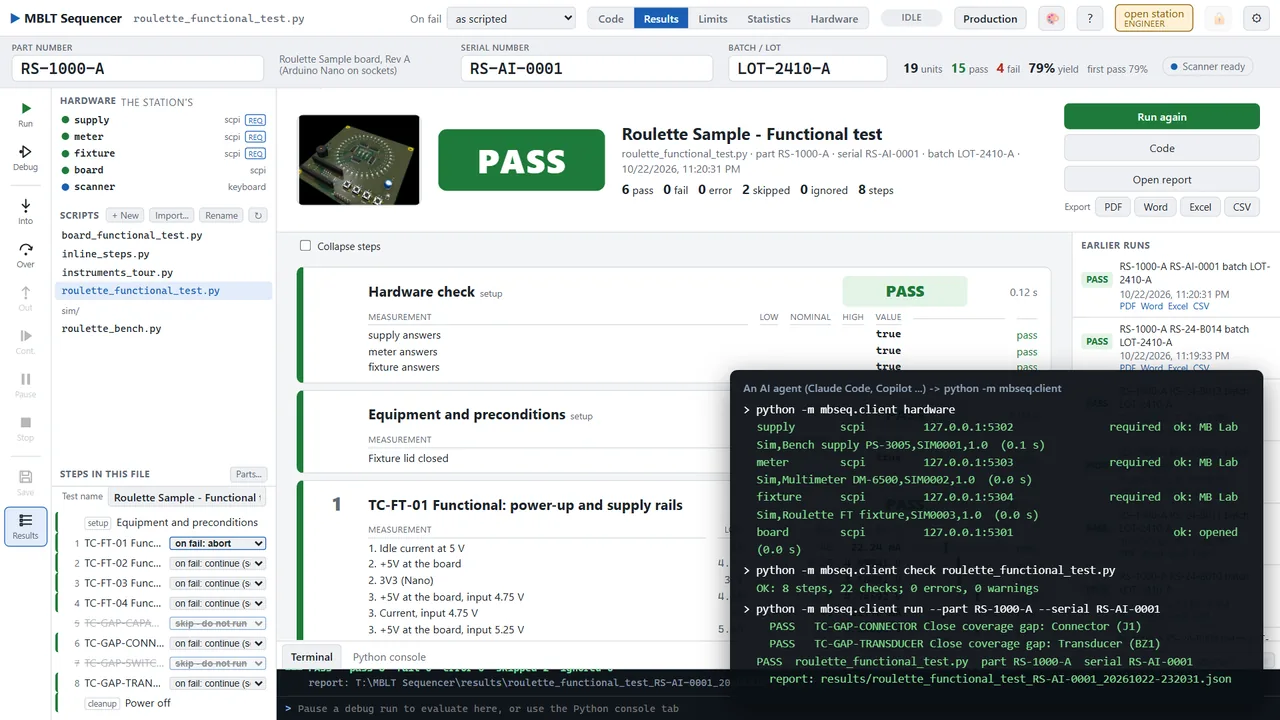The width and height of the screenshot is (1280, 720).
Task: Export results as CSV
Action: [x=1242, y=207]
